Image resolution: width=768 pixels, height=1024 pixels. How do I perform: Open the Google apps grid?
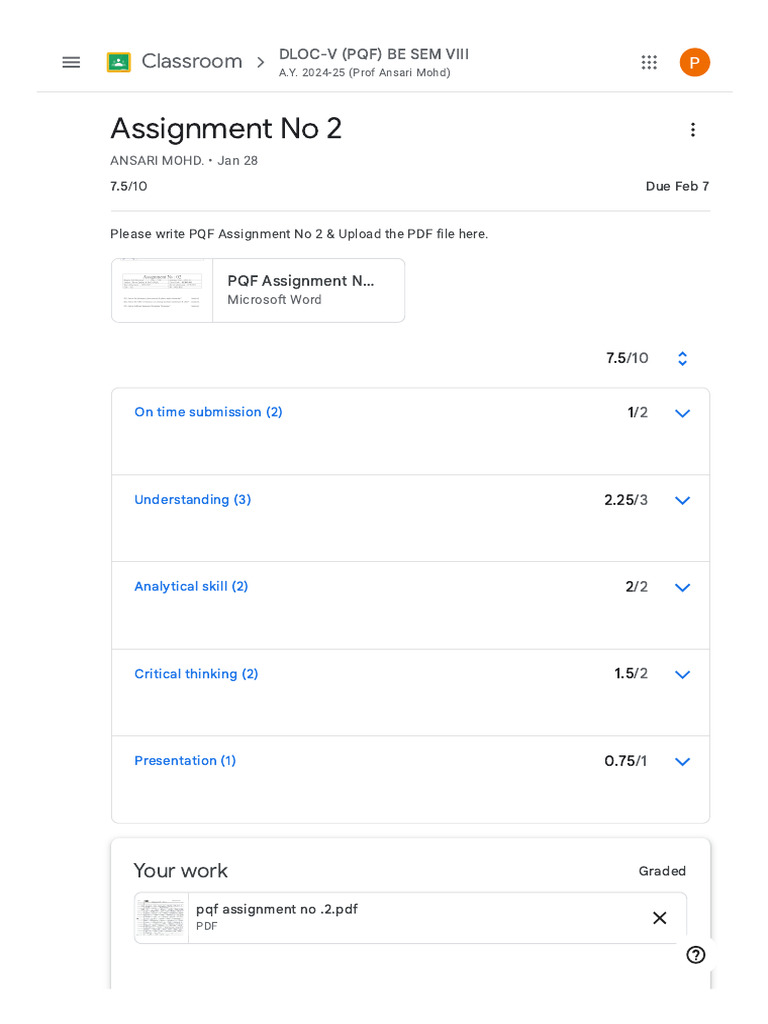pos(649,62)
